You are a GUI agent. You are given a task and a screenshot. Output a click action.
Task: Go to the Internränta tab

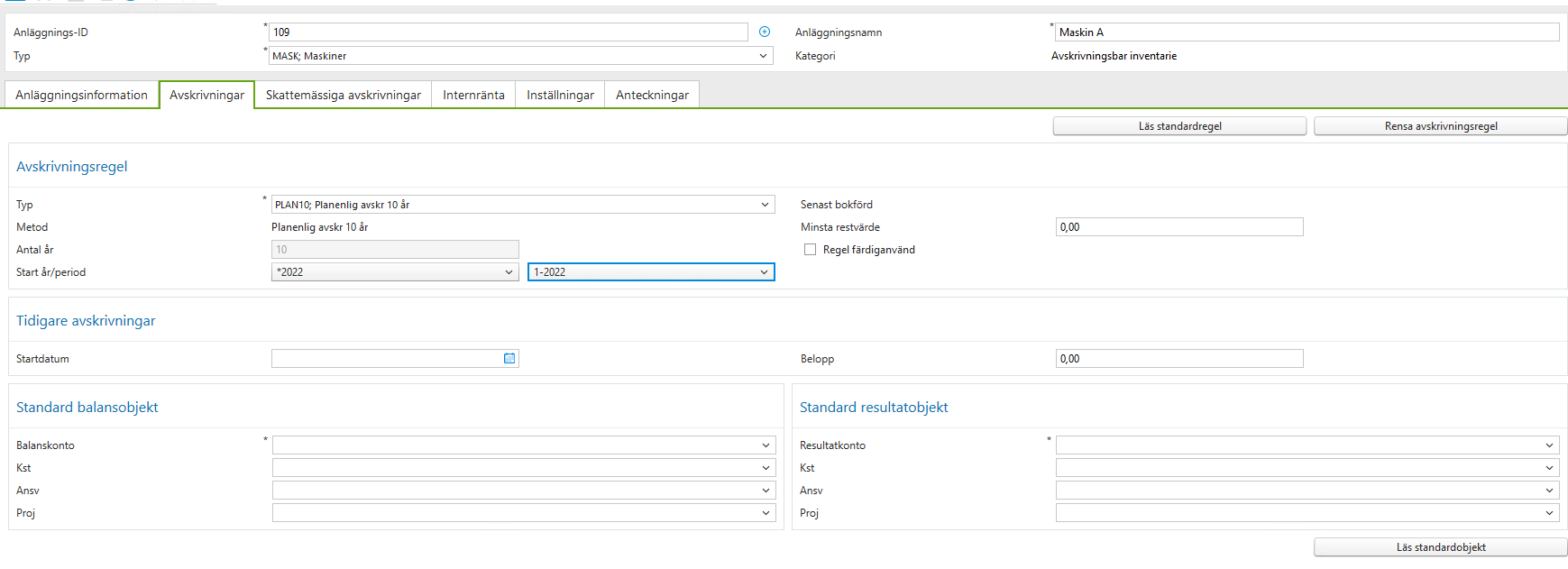click(x=473, y=95)
